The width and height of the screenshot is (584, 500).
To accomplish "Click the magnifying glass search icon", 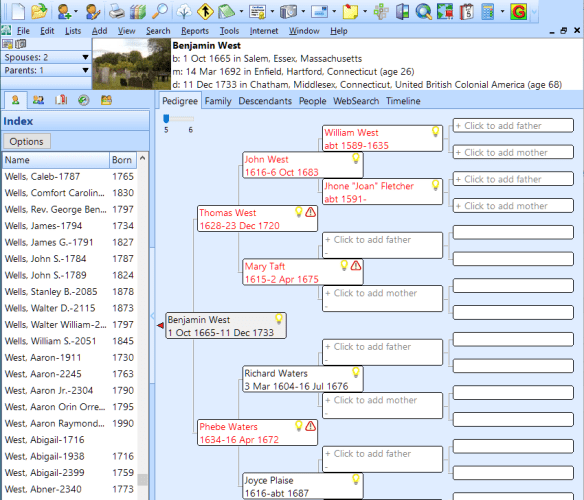I will click(x=160, y=11).
